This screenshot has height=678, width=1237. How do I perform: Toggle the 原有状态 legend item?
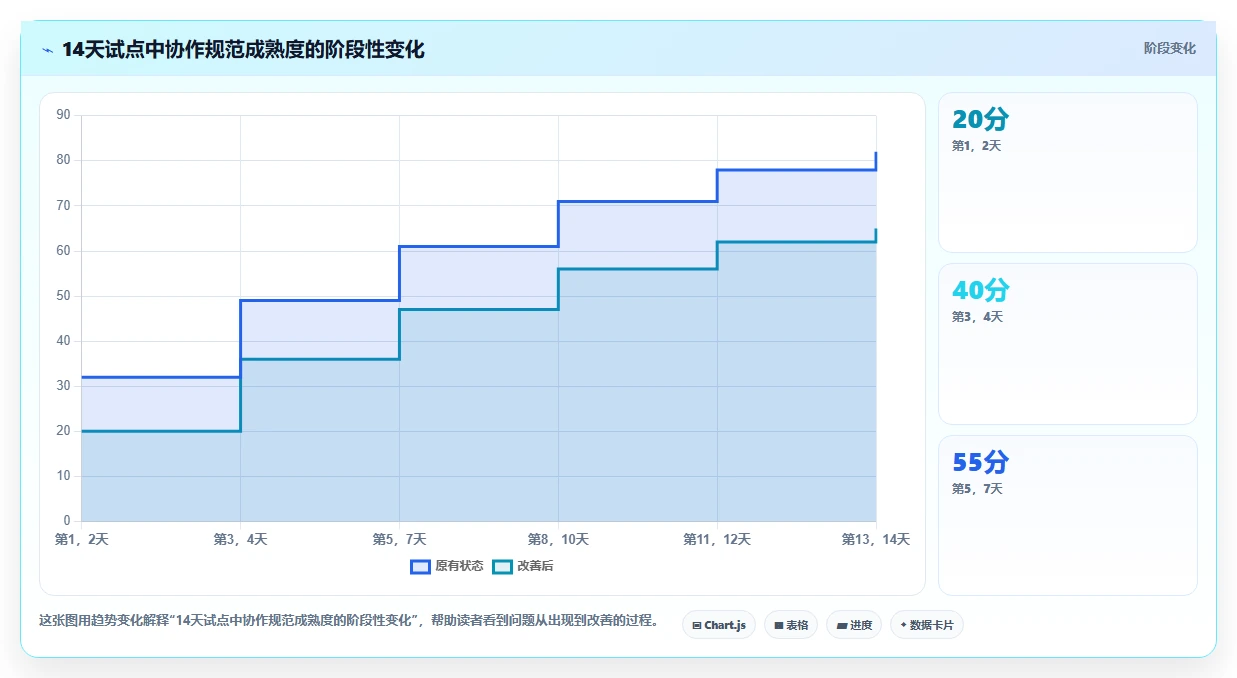pyautogui.click(x=447, y=566)
